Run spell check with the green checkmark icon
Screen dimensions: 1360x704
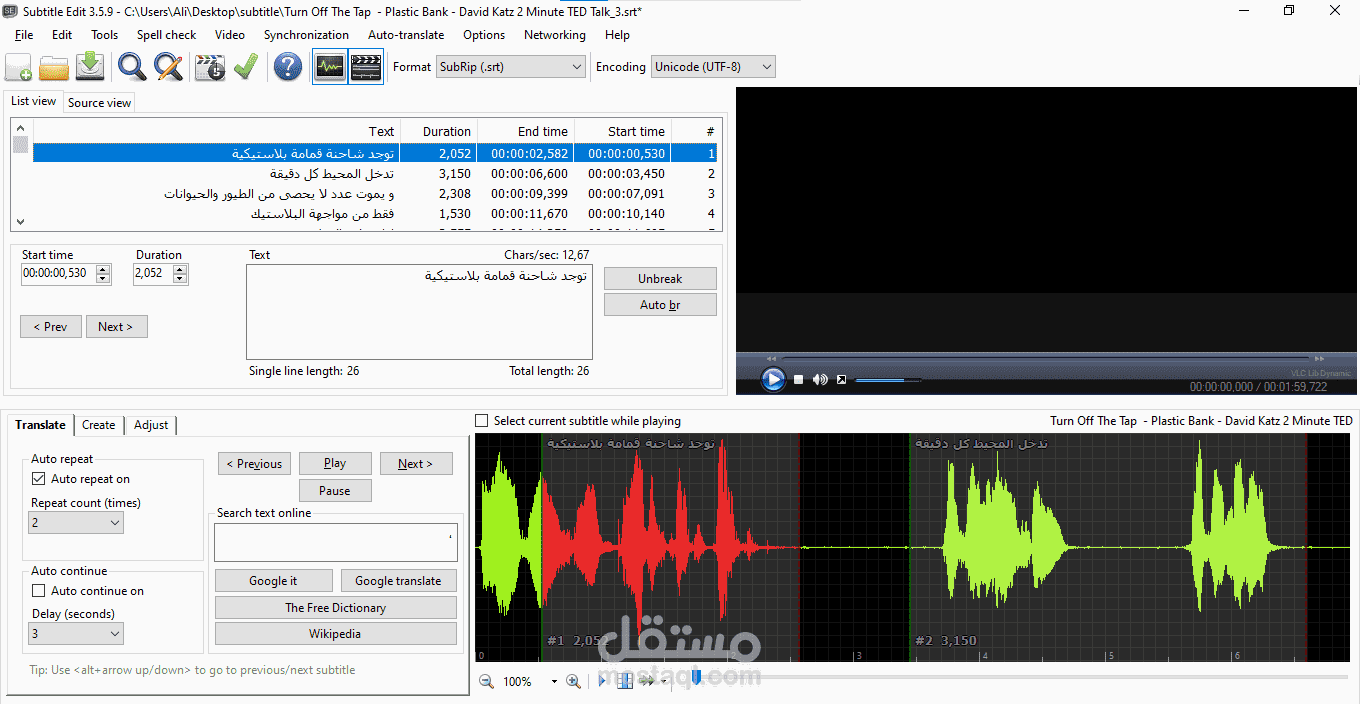246,67
